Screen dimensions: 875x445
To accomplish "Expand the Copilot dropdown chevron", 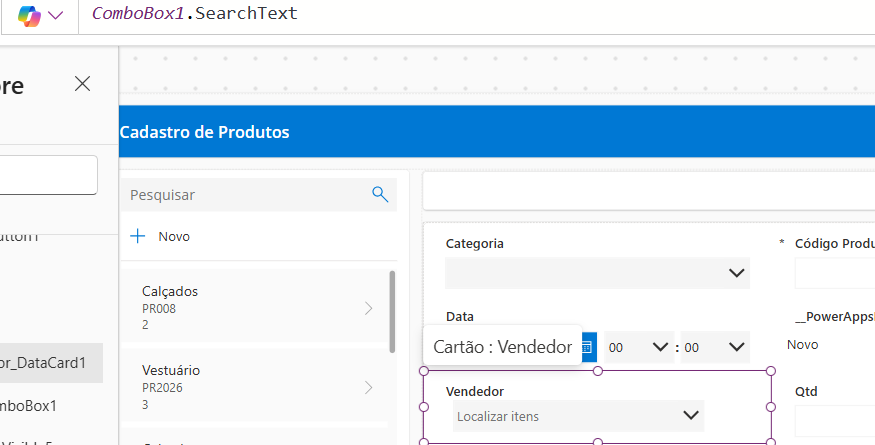I will pyautogui.click(x=56, y=16).
